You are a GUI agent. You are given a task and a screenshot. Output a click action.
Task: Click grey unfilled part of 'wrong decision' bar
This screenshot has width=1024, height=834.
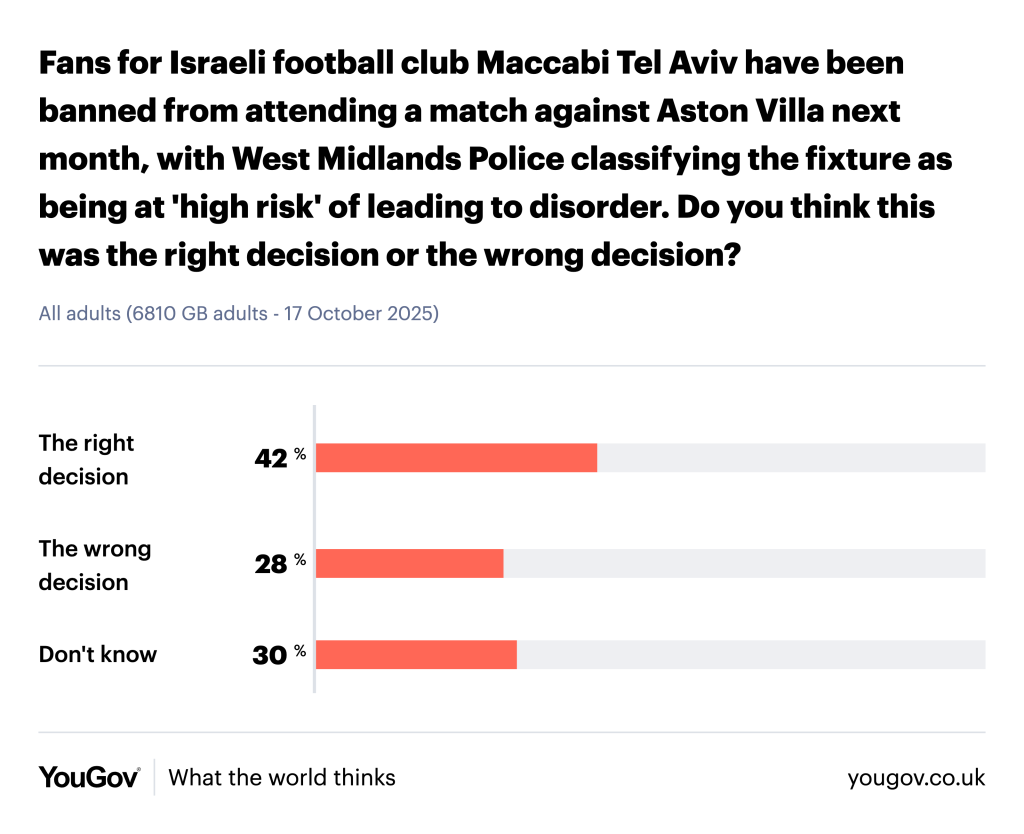click(x=744, y=564)
